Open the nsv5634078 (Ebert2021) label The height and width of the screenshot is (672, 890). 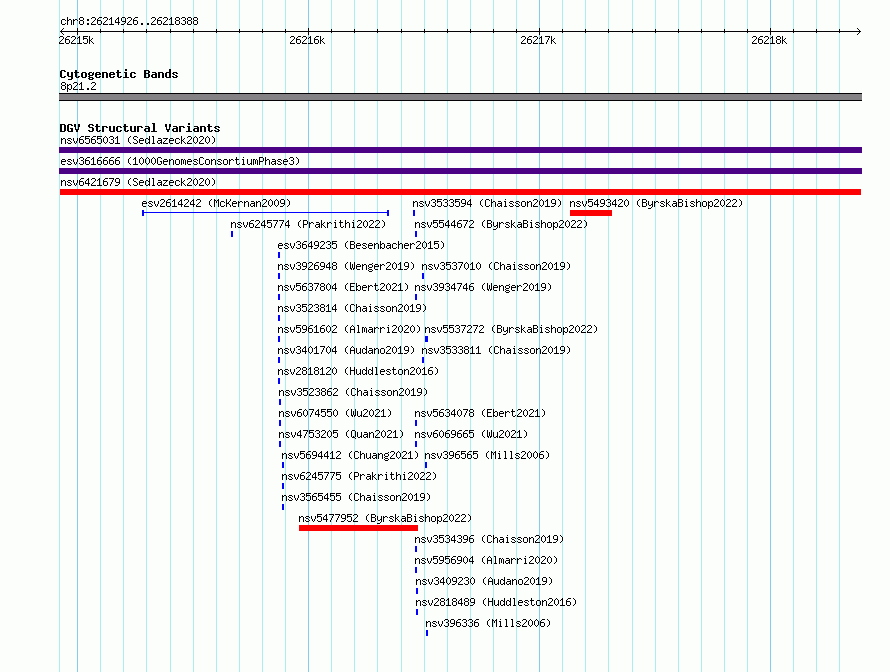[x=480, y=413]
